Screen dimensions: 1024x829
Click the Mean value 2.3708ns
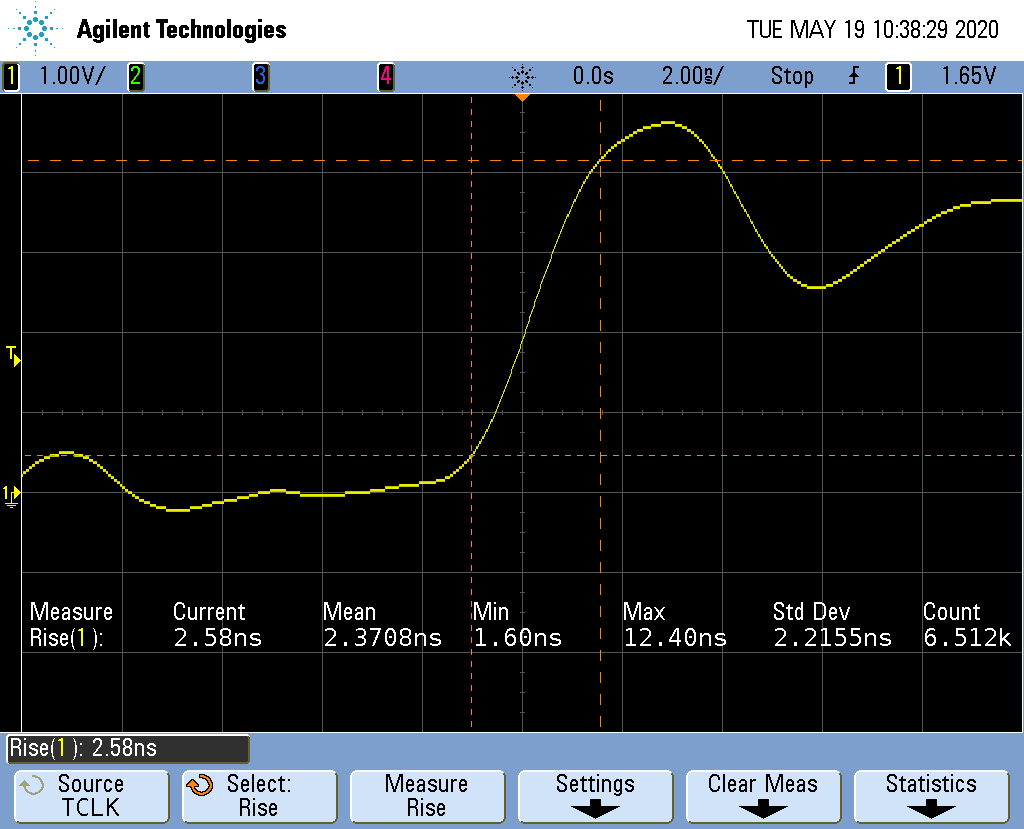coord(383,638)
